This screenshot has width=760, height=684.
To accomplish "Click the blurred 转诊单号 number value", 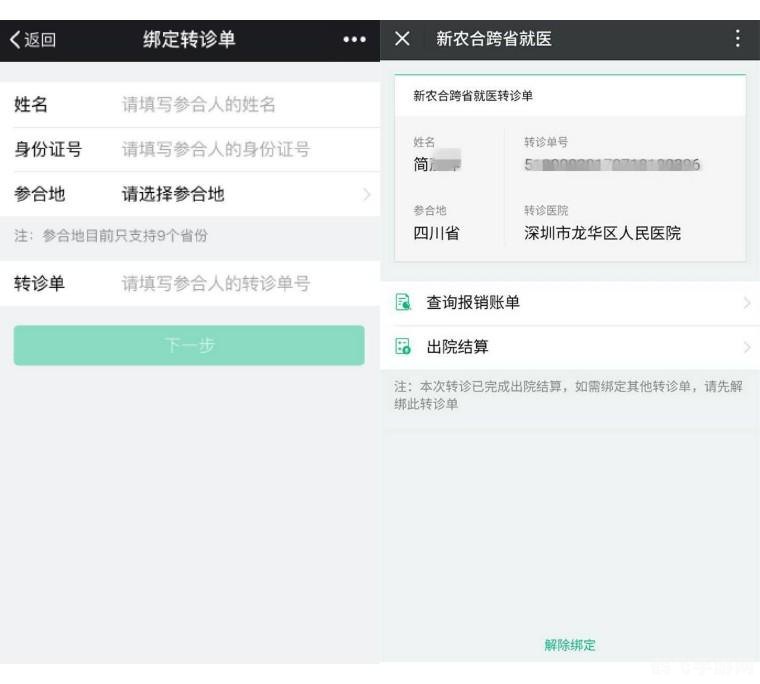I will [x=612, y=165].
